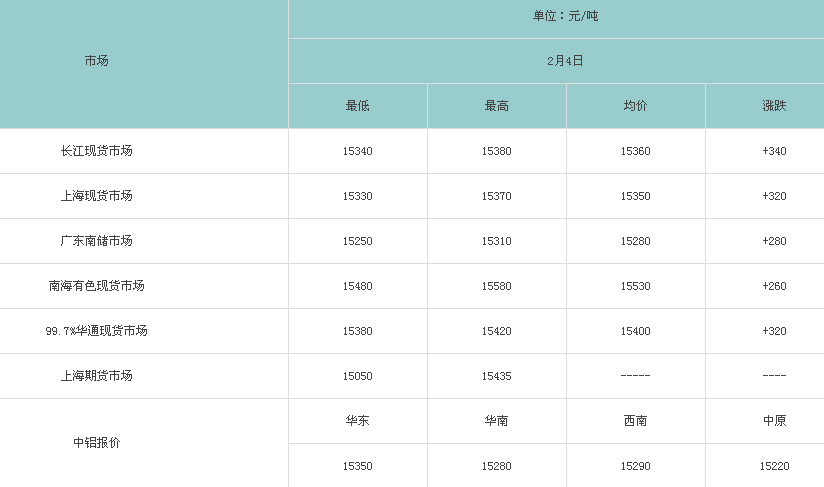824x487 pixels.
Task: Click the 上海期货市场 row label
Action: point(96,376)
